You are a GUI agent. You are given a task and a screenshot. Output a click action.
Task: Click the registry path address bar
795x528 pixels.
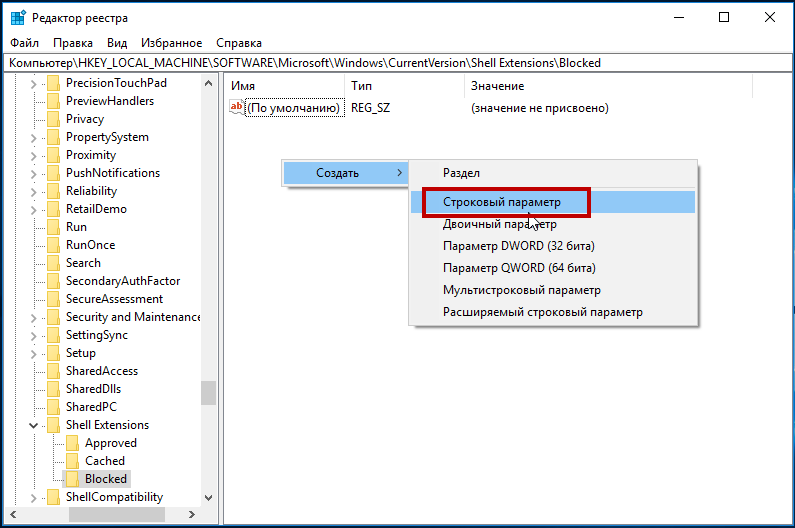(x=398, y=63)
